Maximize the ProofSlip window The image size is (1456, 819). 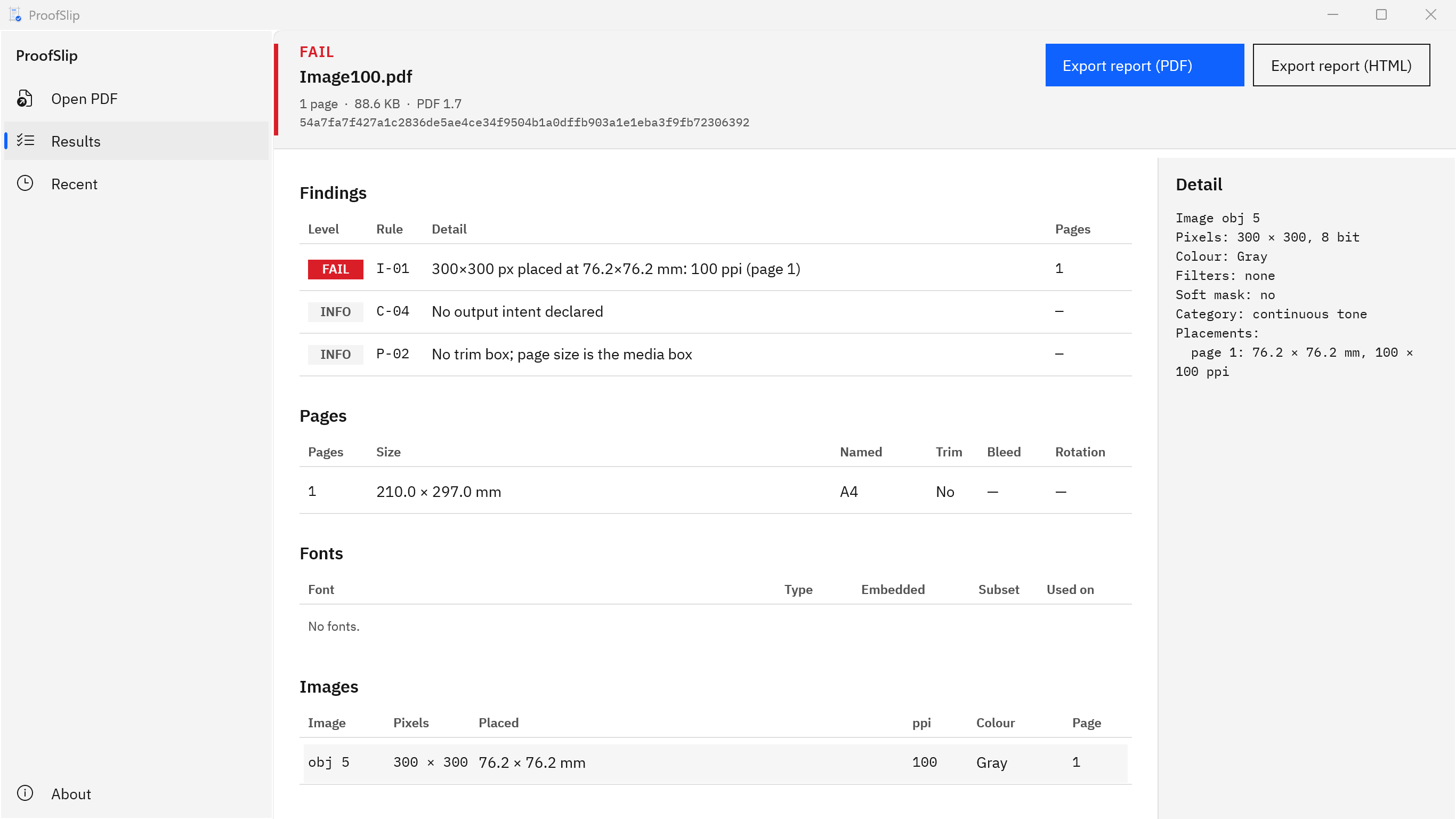(1381, 15)
